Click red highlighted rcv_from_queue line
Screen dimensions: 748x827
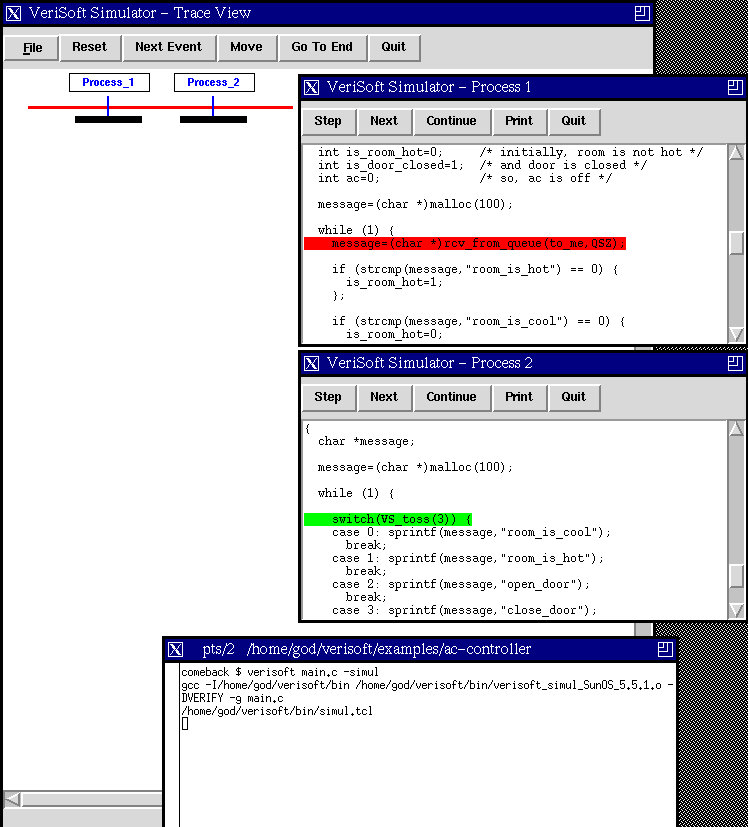[465, 244]
